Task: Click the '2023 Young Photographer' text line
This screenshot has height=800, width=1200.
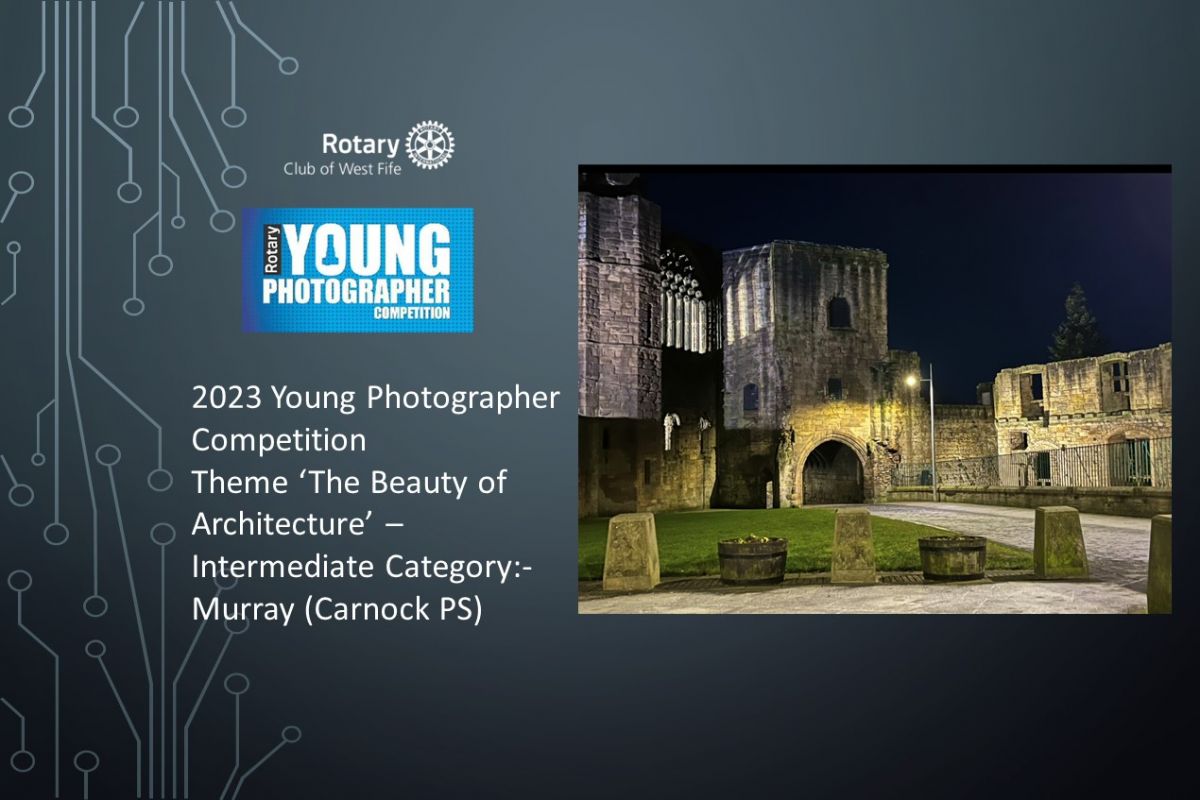Action: coord(375,398)
